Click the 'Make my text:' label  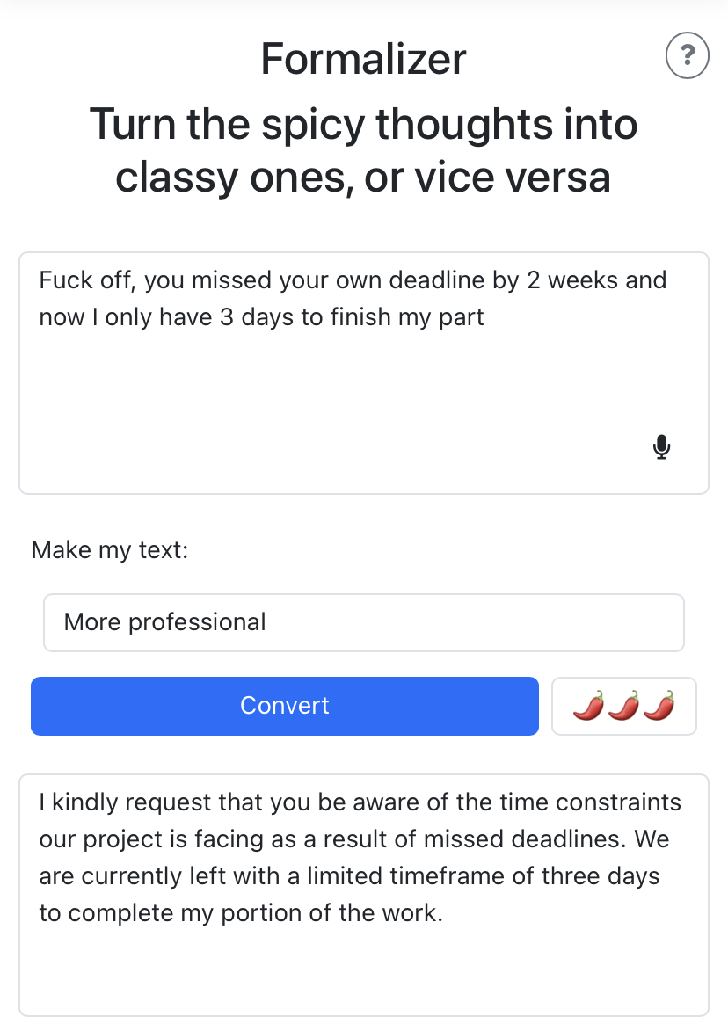[110, 551]
